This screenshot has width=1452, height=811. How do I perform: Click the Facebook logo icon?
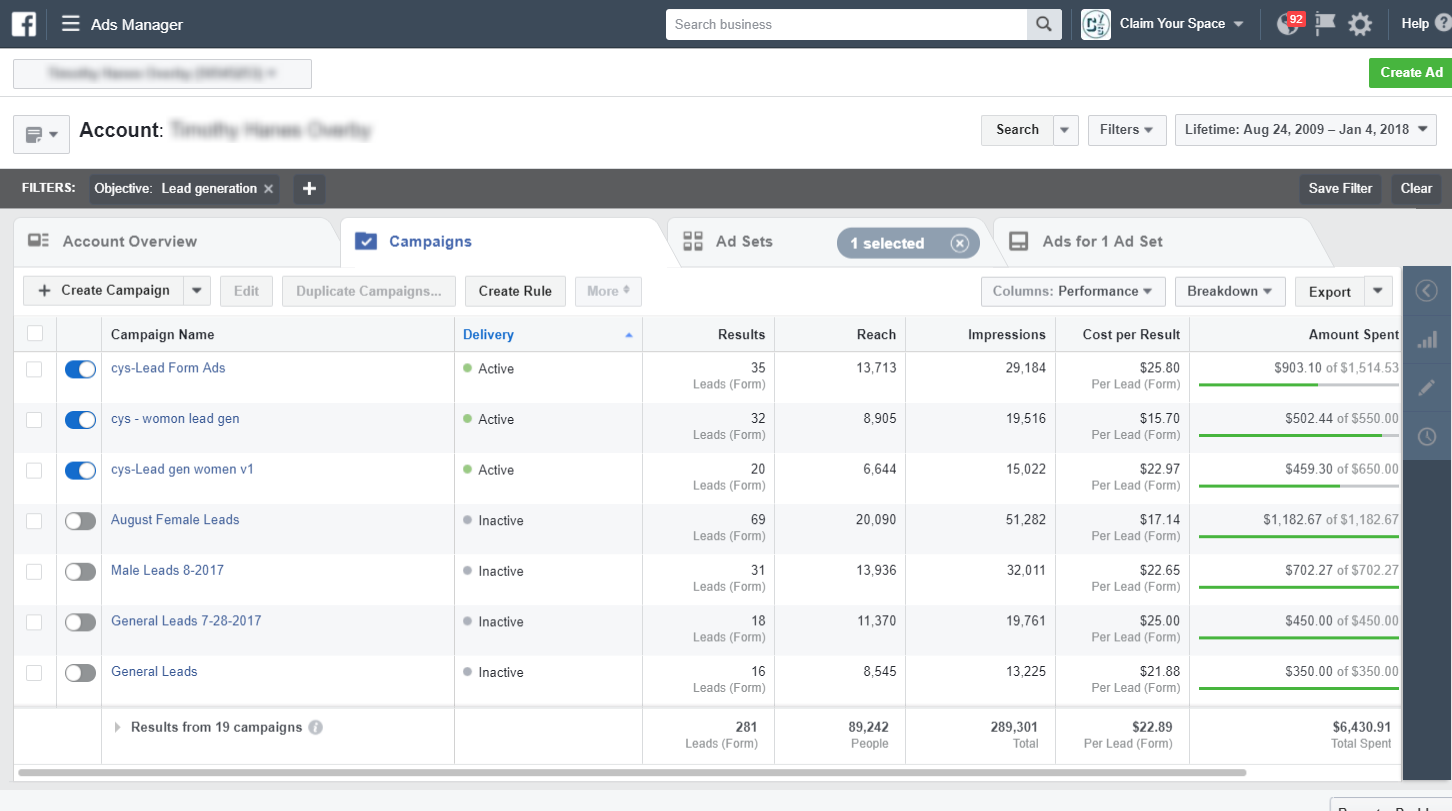(24, 24)
